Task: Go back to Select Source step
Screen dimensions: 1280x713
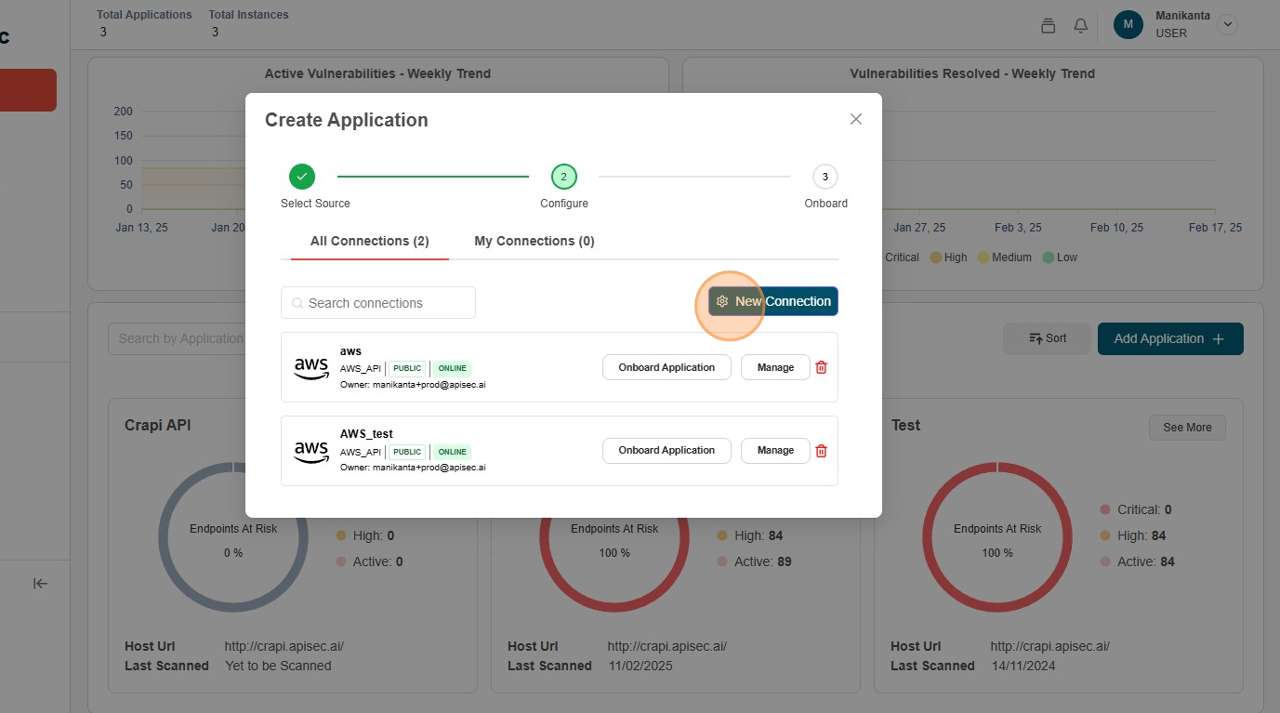Action: coord(302,177)
